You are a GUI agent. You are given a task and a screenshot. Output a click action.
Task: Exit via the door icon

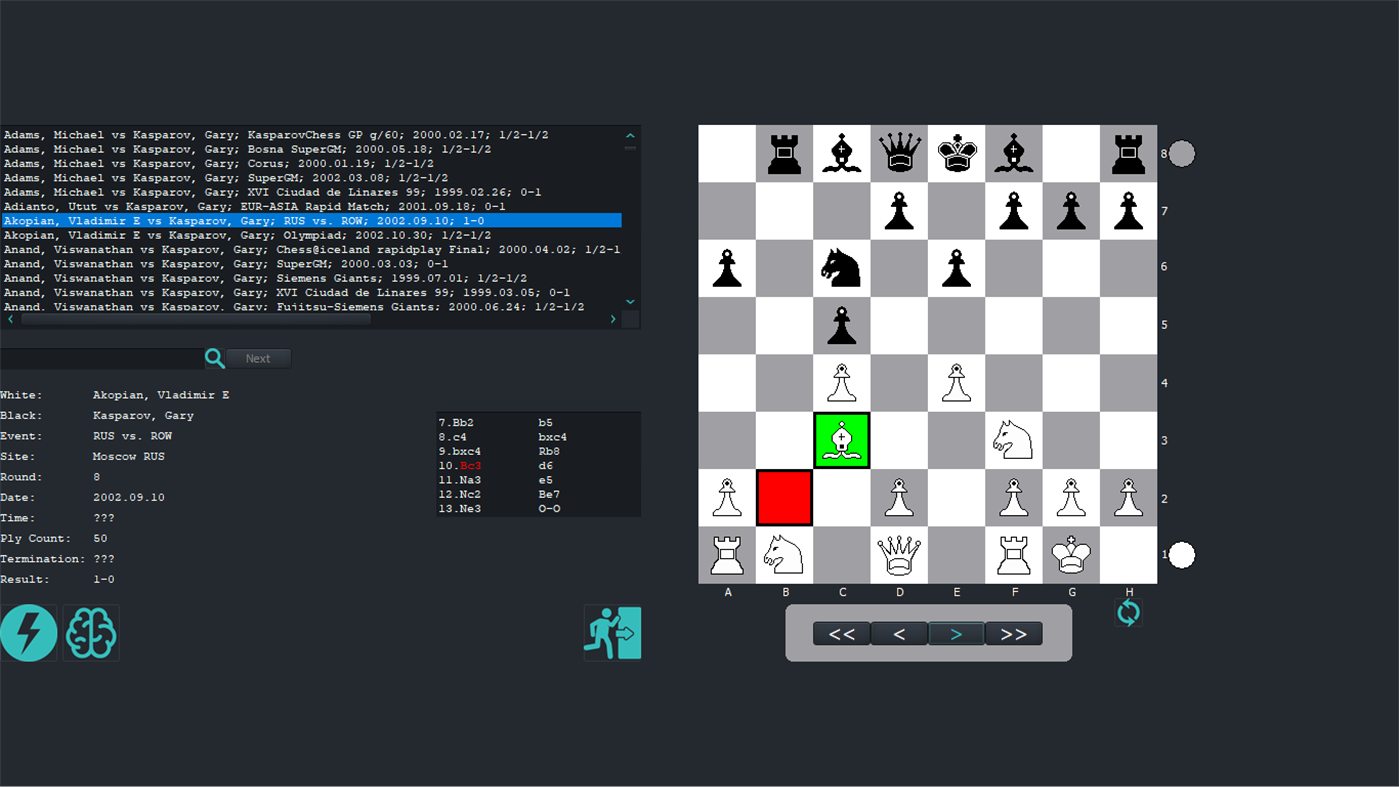coord(612,633)
